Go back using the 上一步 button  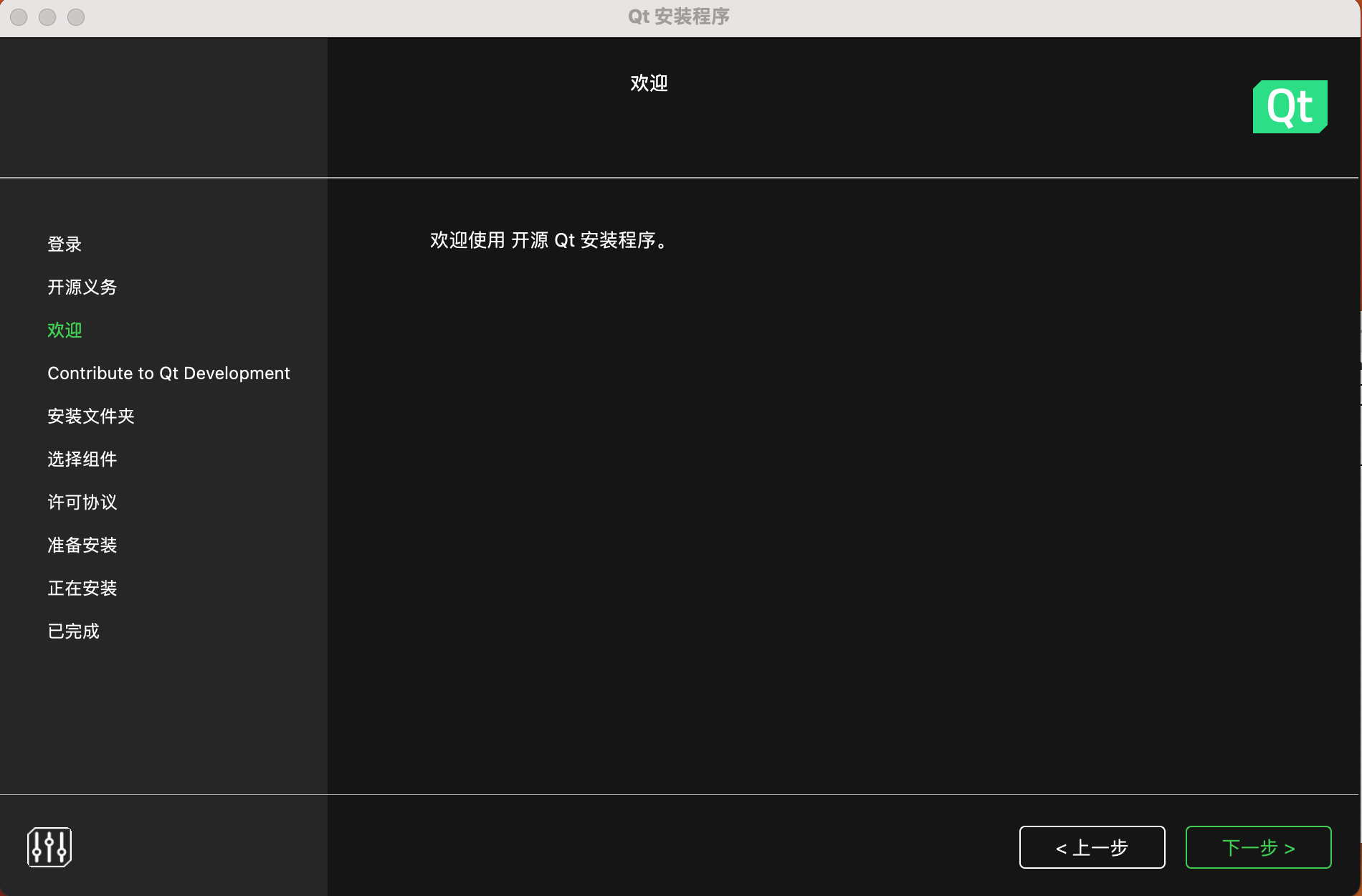coord(1092,847)
